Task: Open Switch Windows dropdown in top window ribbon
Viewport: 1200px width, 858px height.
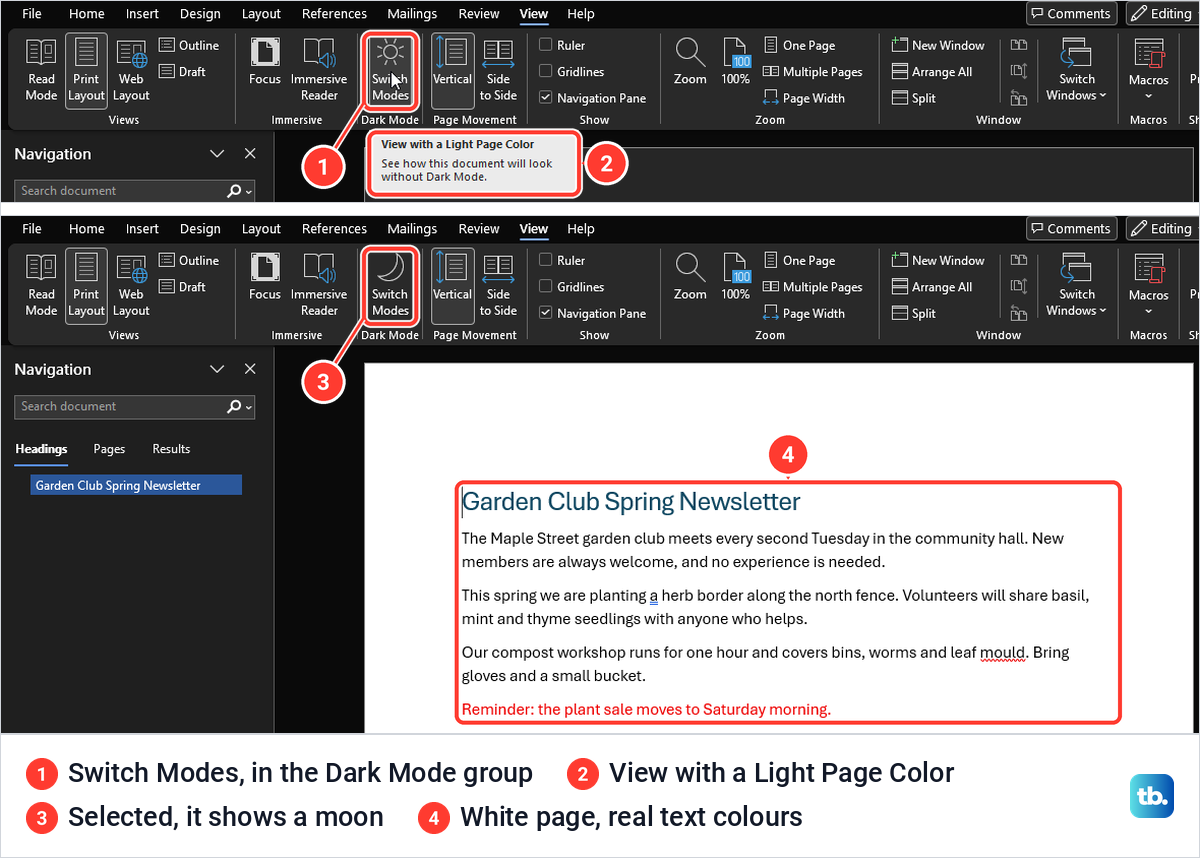Action: pos(1077,70)
